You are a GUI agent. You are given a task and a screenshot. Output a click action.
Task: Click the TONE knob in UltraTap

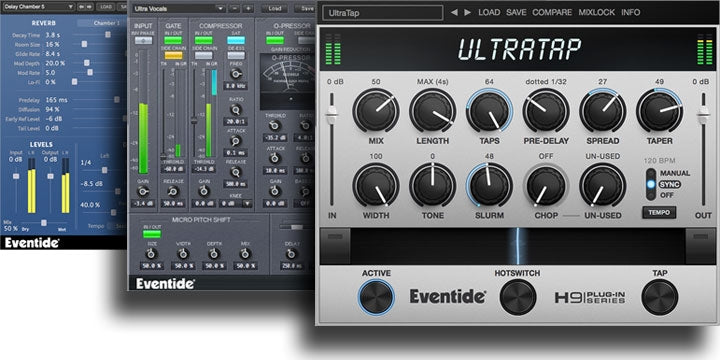[433, 185]
